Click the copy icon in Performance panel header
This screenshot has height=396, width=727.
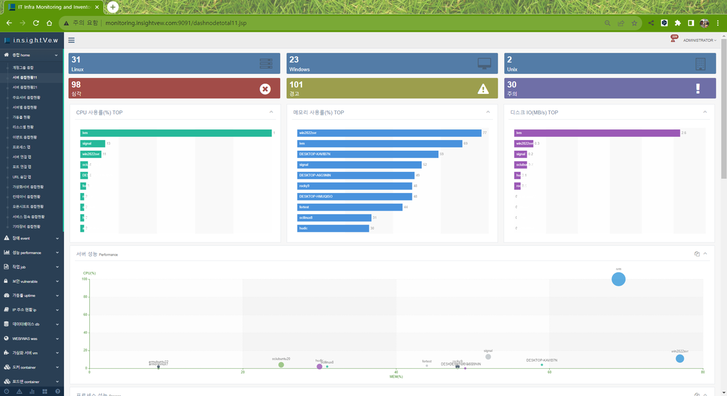point(697,254)
